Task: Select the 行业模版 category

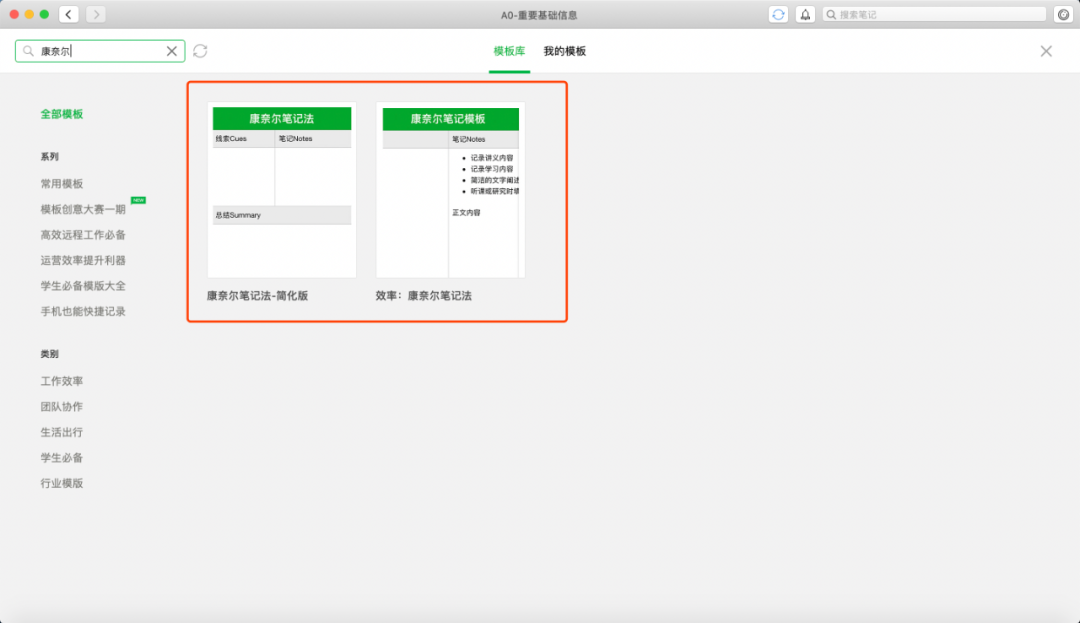Action: (61, 483)
